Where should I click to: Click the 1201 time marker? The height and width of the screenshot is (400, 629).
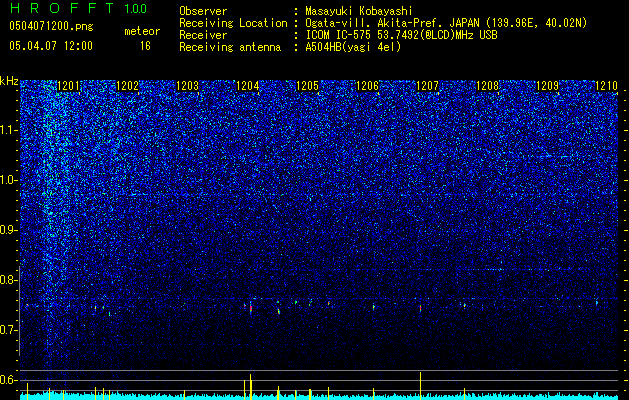click(x=69, y=85)
